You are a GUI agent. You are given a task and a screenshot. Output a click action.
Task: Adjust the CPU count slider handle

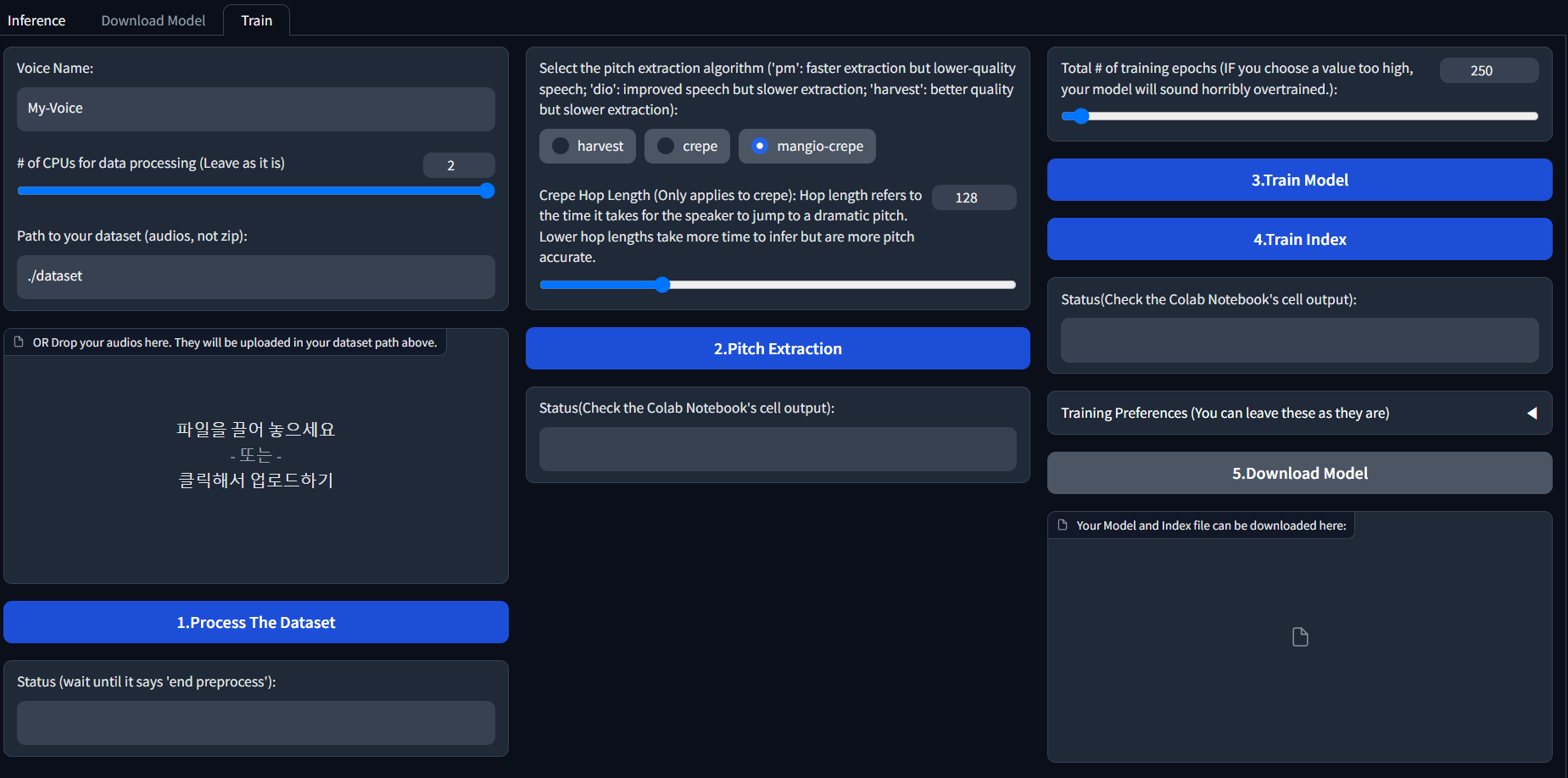click(487, 191)
